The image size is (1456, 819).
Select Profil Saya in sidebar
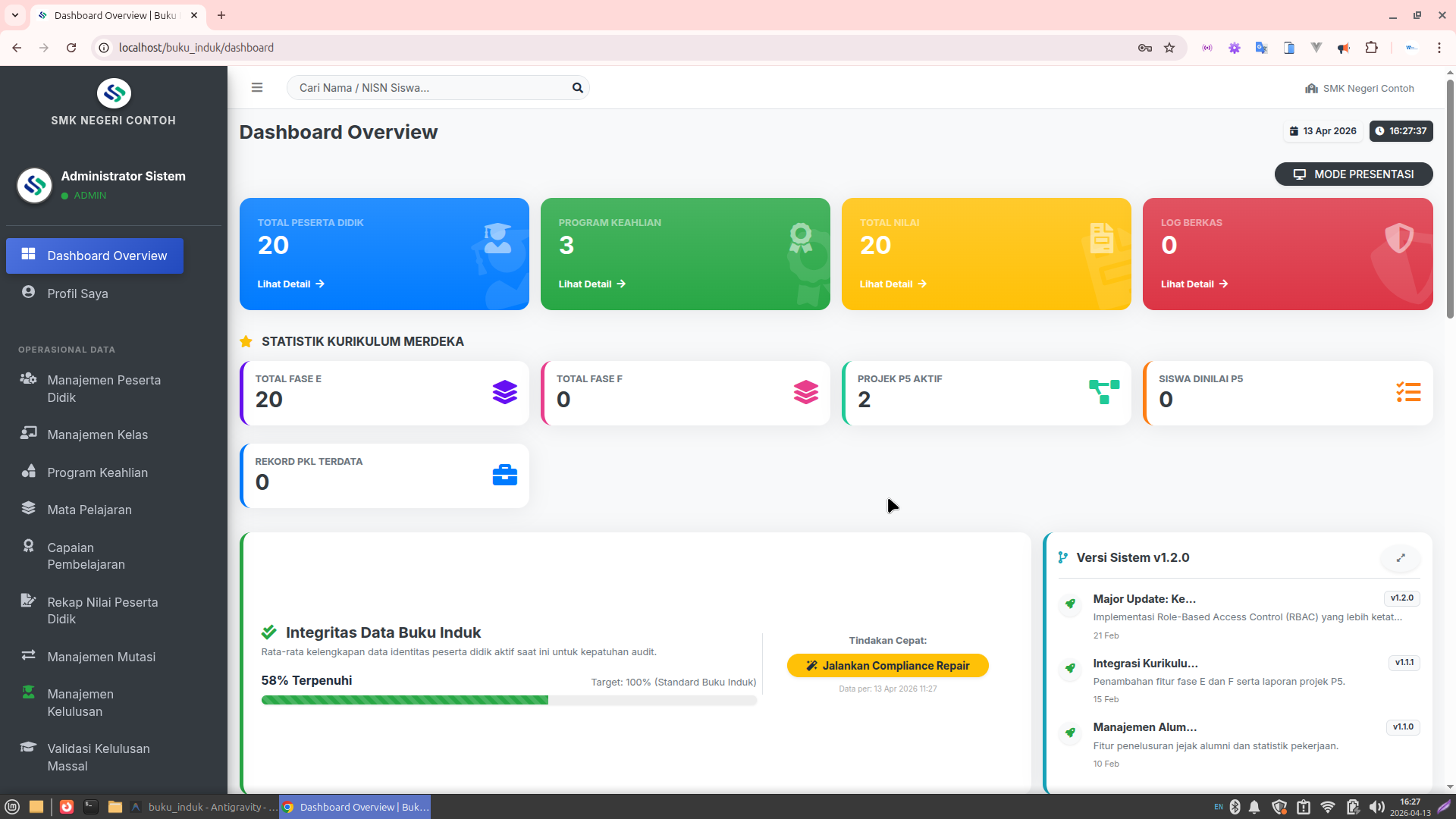(77, 293)
